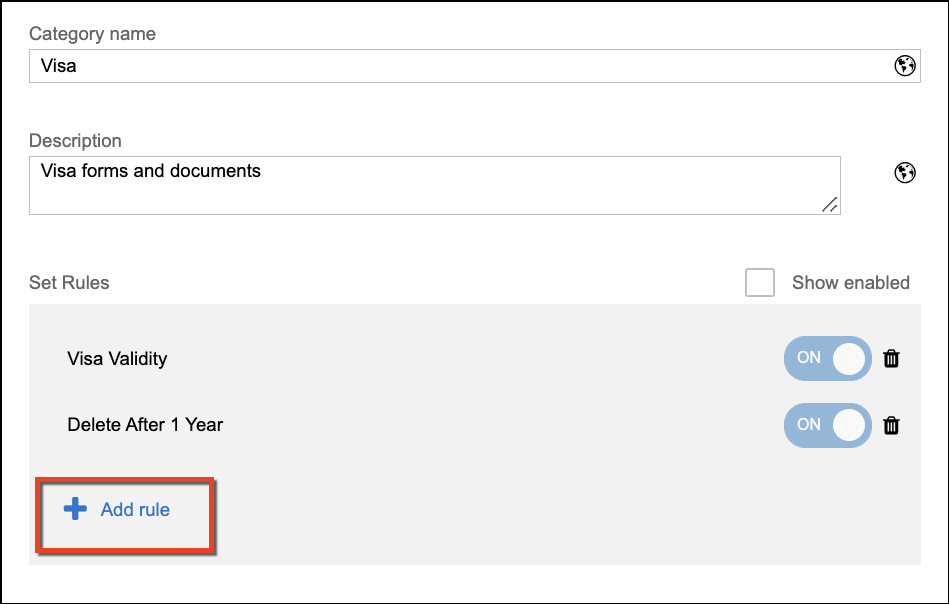The image size is (949, 604).
Task: Click the Show enabled label text
Action: point(850,283)
